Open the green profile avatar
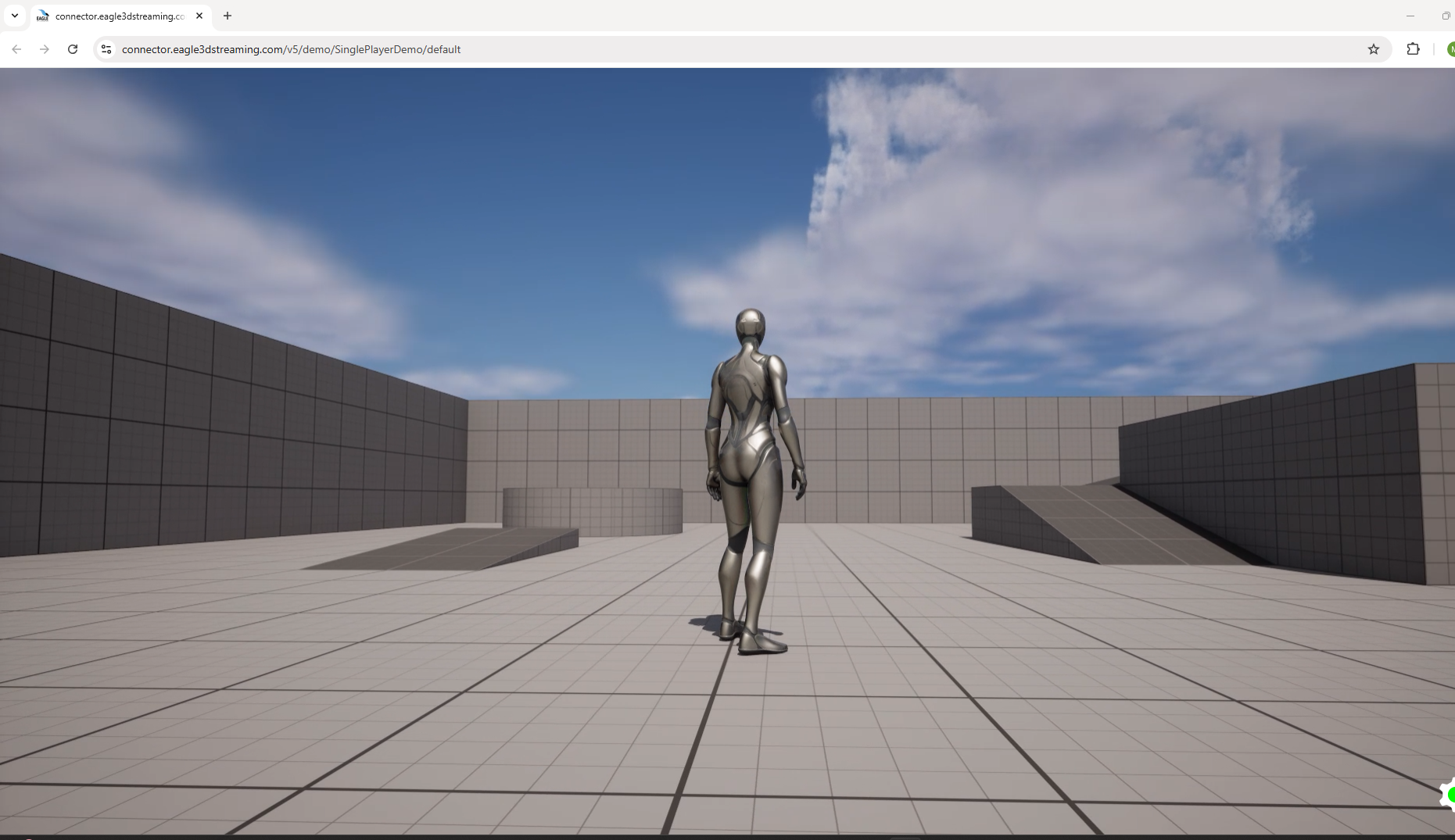Viewport: 1455px width, 840px height. [x=1450, y=49]
